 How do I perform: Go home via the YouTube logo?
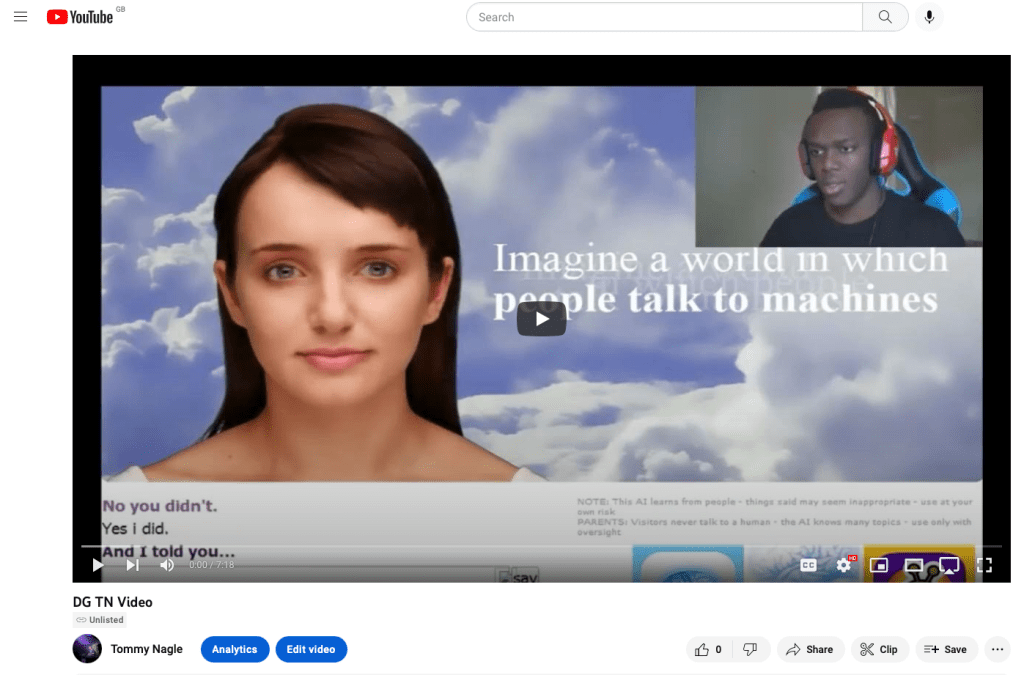[80, 16]
